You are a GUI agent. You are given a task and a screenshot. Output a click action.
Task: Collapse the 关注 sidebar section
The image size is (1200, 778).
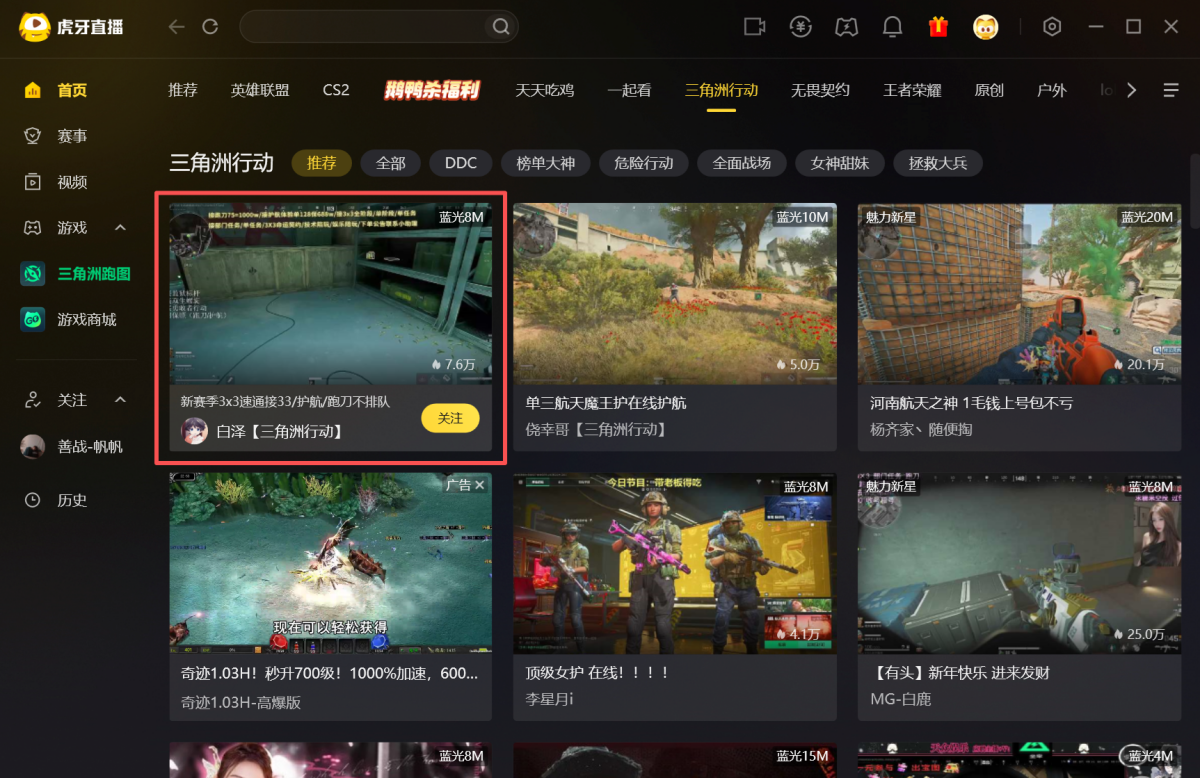121,400
